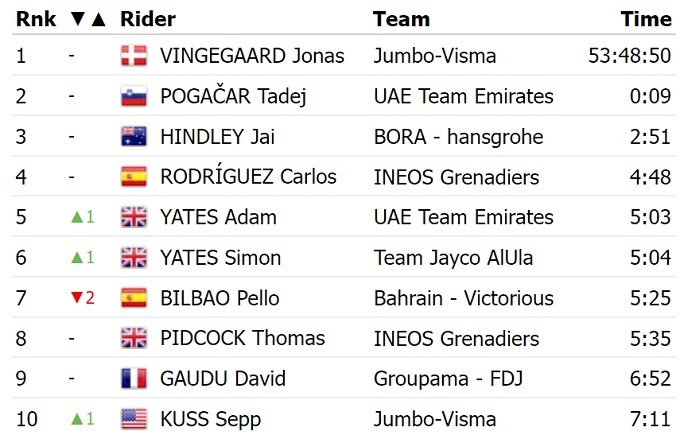Sort by the rank change arrows header
This screenshot has height=435, width=680.
click(88, 19)
